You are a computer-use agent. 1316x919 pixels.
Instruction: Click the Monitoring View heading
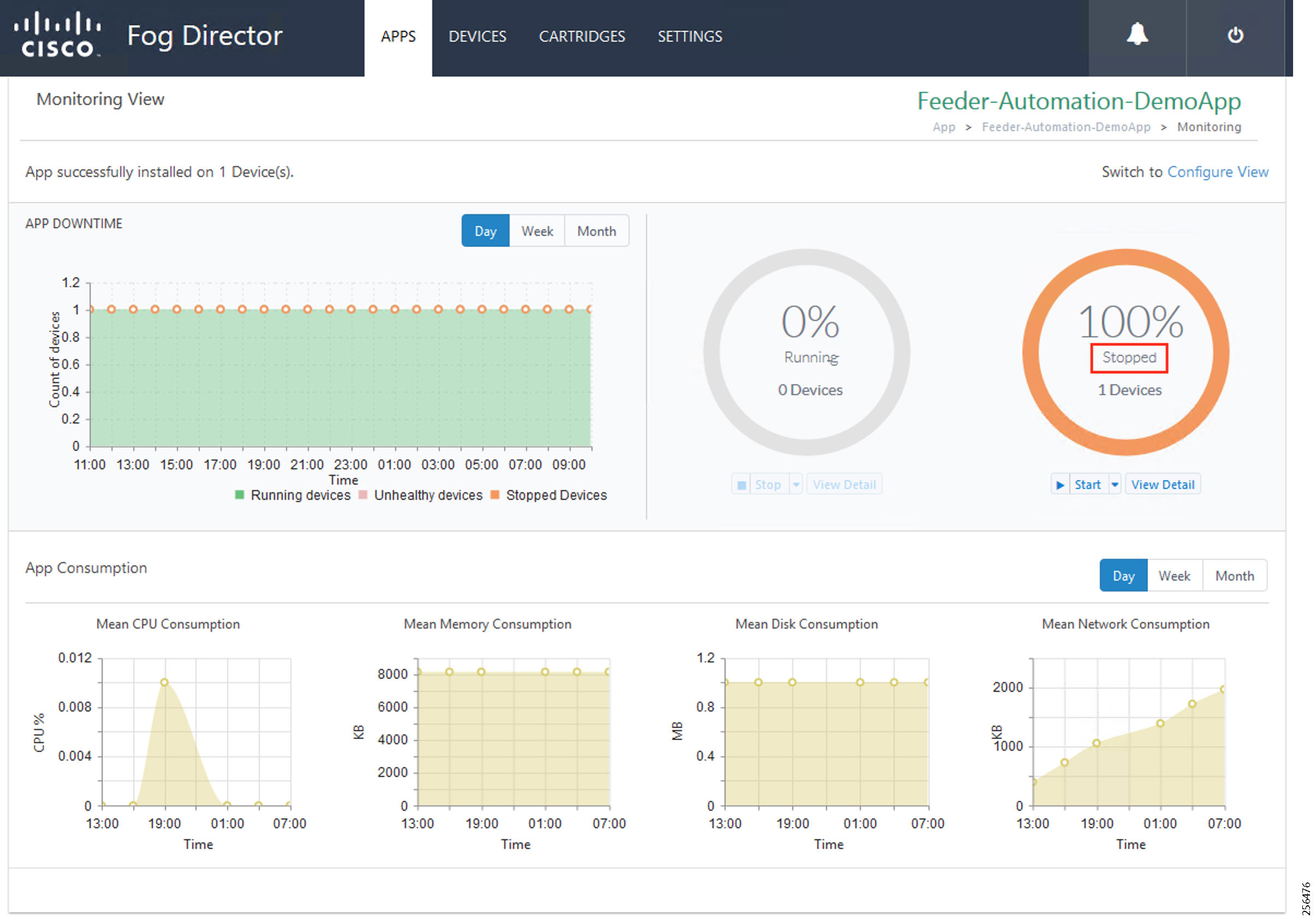pos(100,99)
